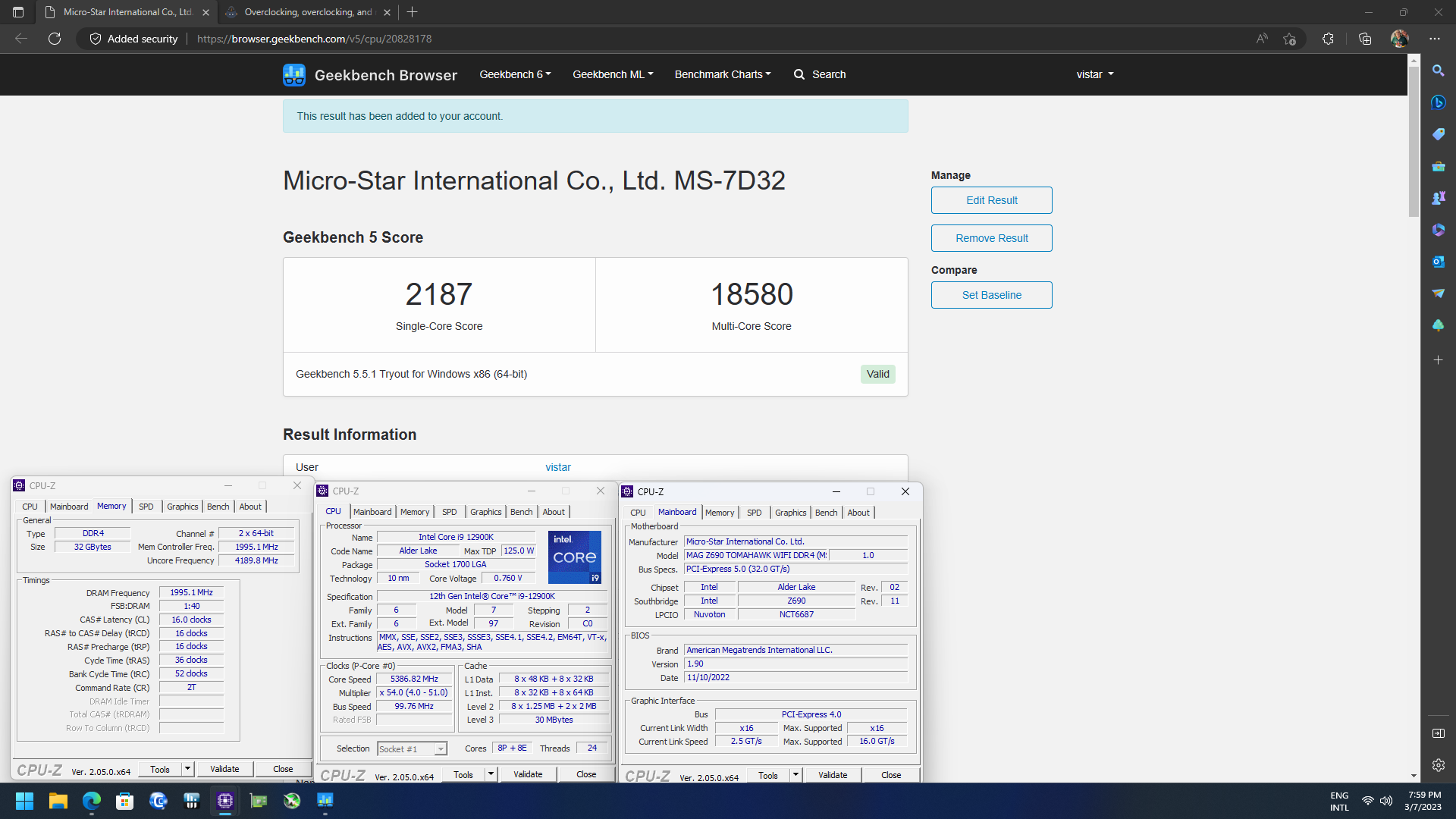This screenshot has height=819, width=1456.
Task: Open the Windows Start menu
Action: click(x=24, y=801)
